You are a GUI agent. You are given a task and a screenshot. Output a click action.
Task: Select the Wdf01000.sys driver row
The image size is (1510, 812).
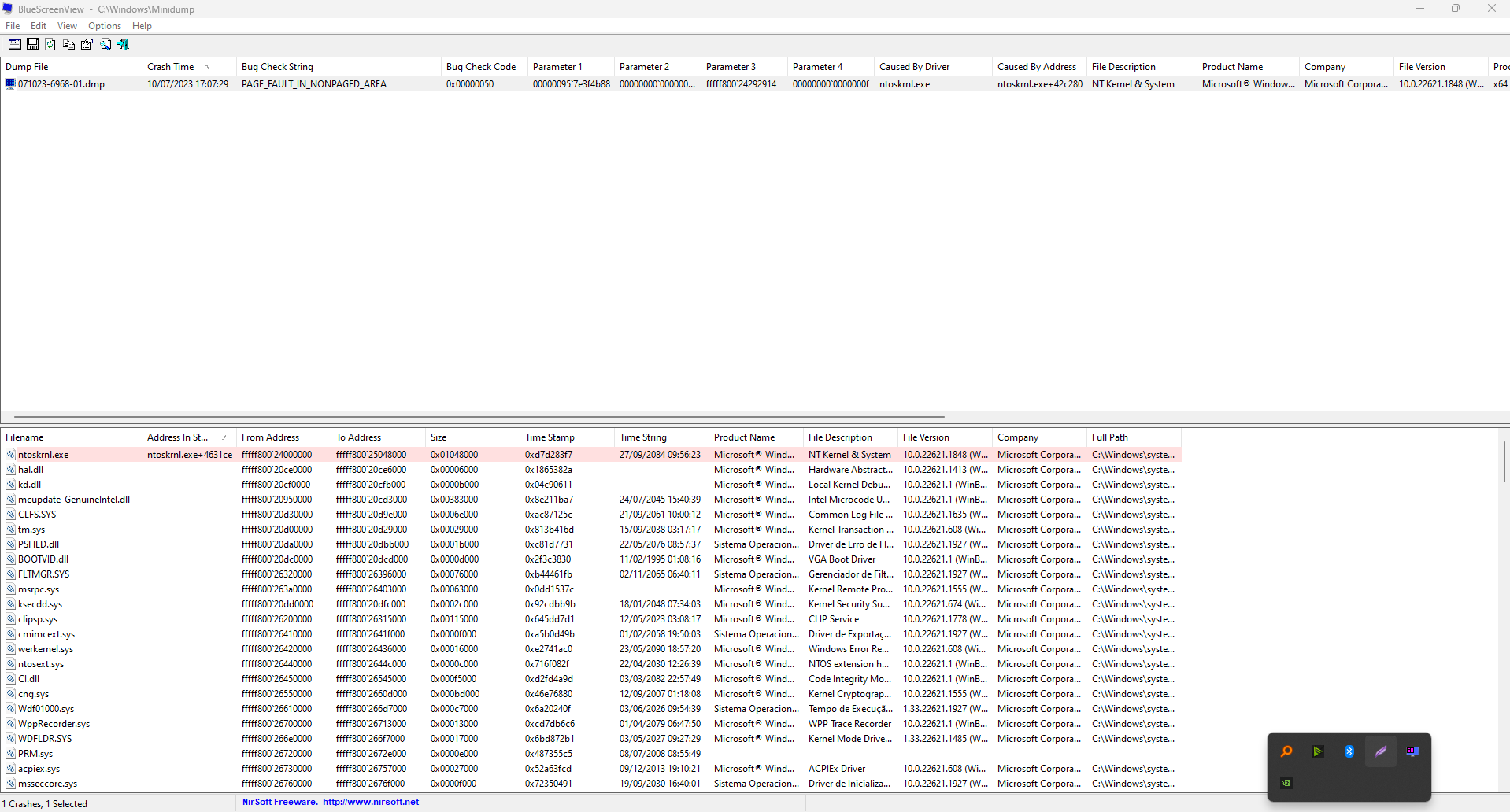pyautogui.click(x=590, y=709)
